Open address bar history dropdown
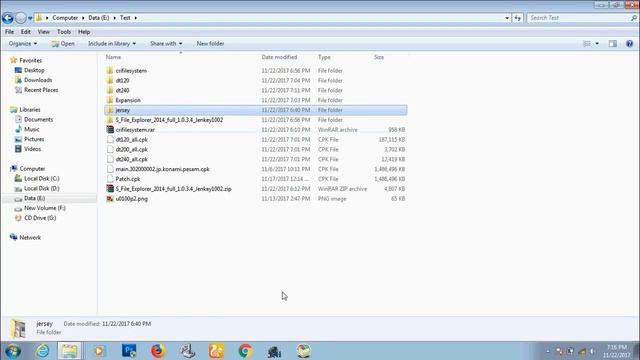 pyautogui.click(x=507, y=18)
